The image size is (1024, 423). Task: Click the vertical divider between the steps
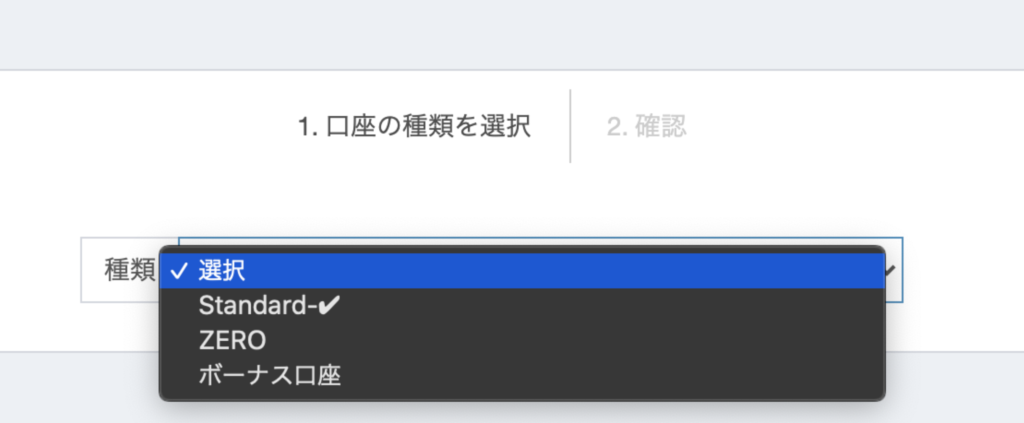click(x=570, y=126)
